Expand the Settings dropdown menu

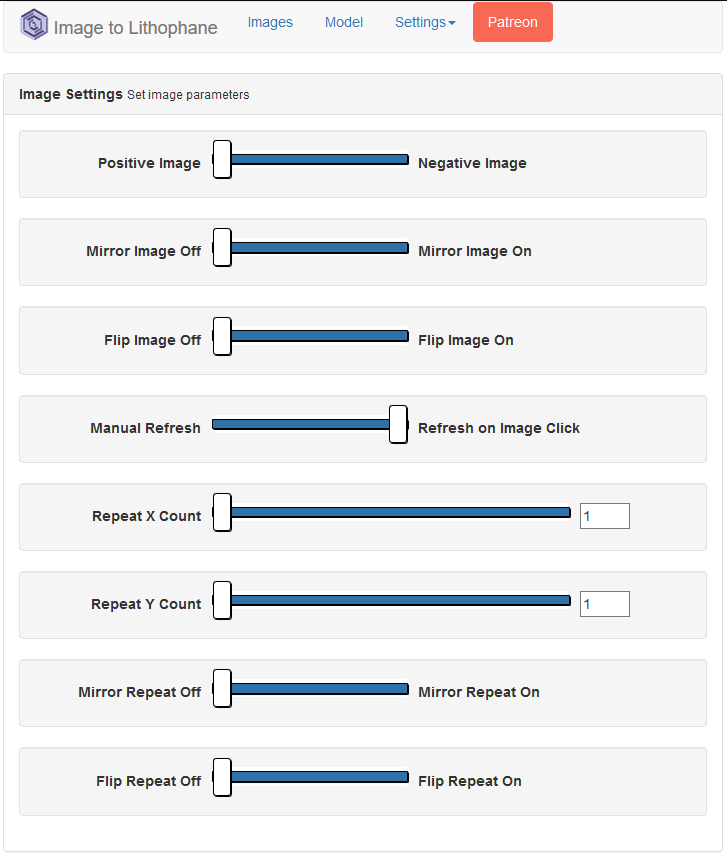[425, 22]
